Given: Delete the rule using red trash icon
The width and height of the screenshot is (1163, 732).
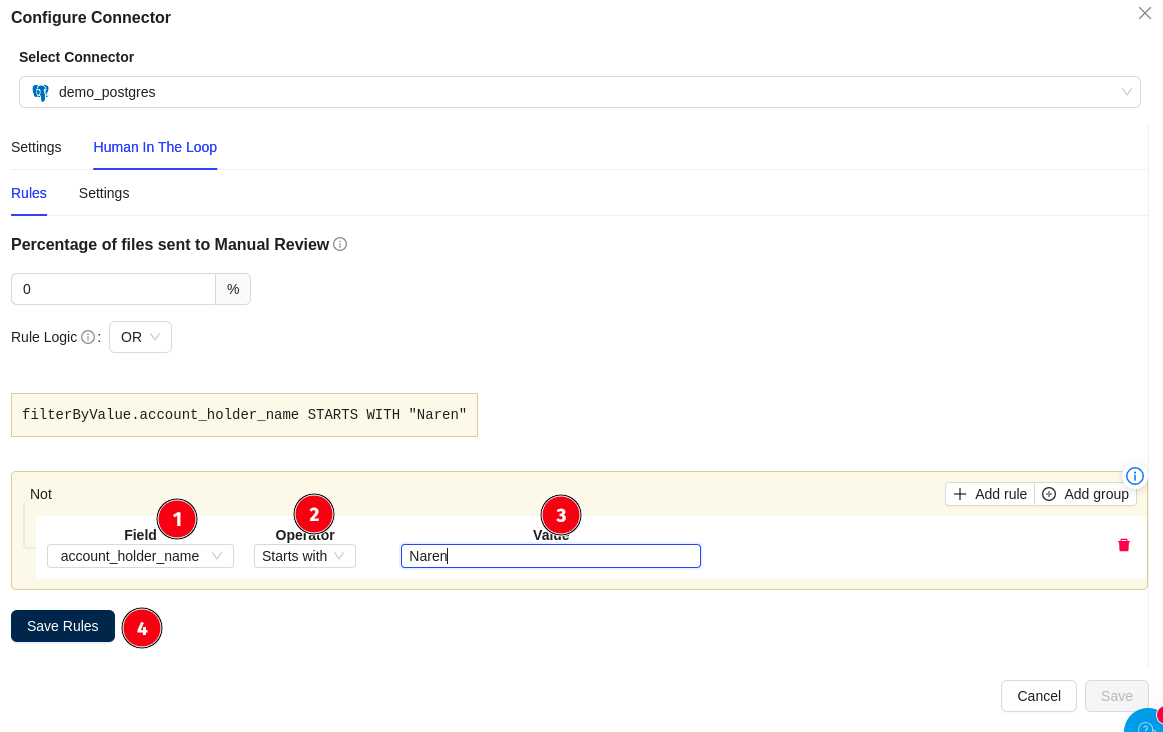Looking at the screenshot, I should coord(1123,545).
